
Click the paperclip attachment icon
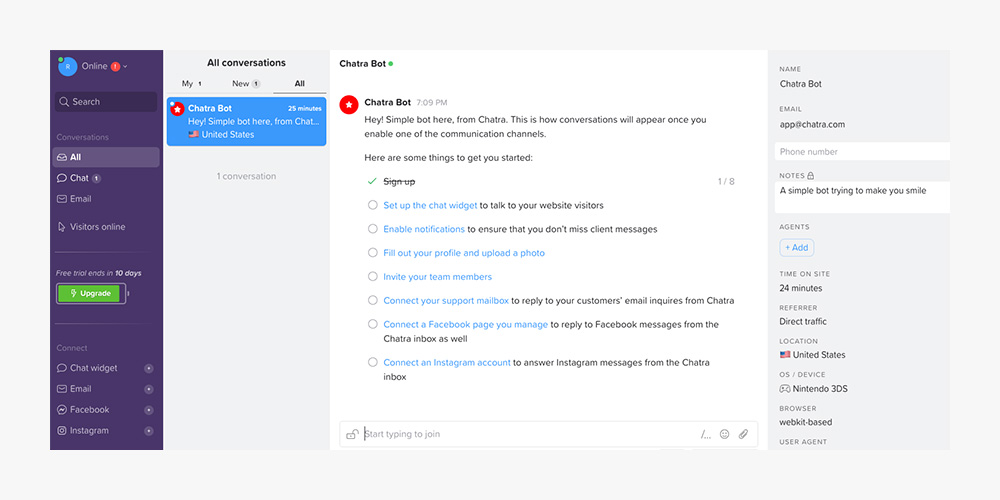point(743,434)
